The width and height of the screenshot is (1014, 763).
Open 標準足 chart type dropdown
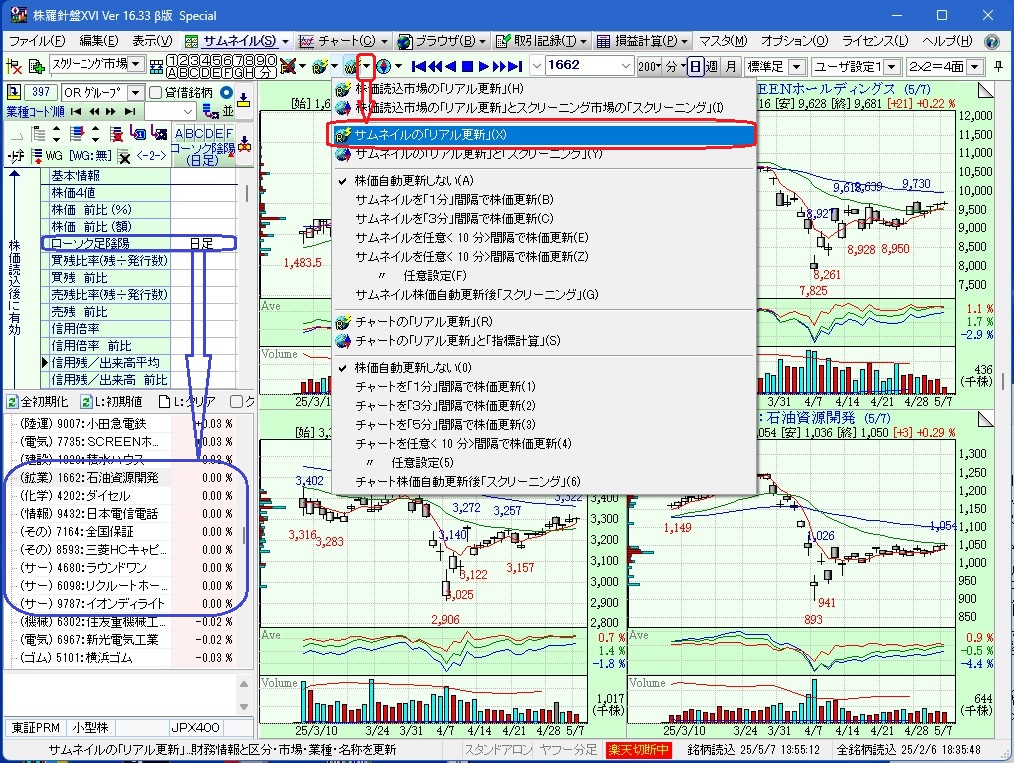797,67
